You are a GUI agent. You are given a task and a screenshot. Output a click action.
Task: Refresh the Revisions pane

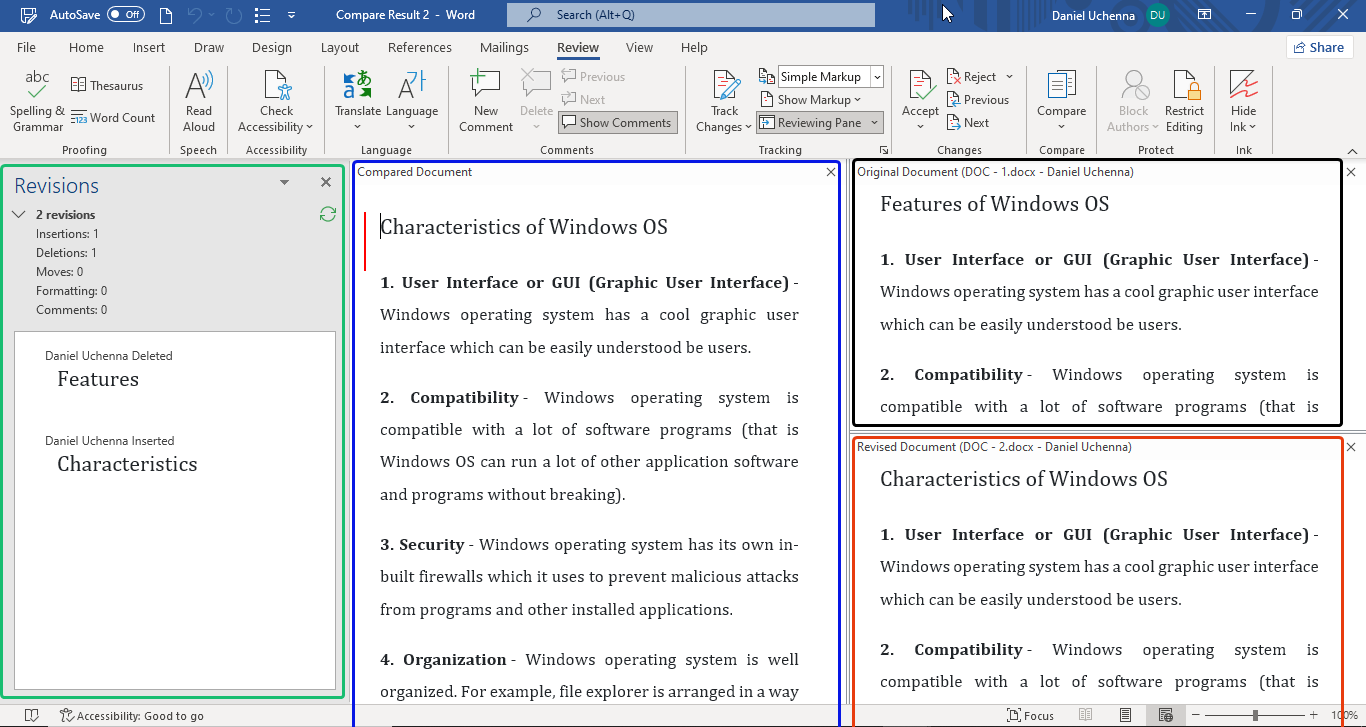click(x=327, y=214)
